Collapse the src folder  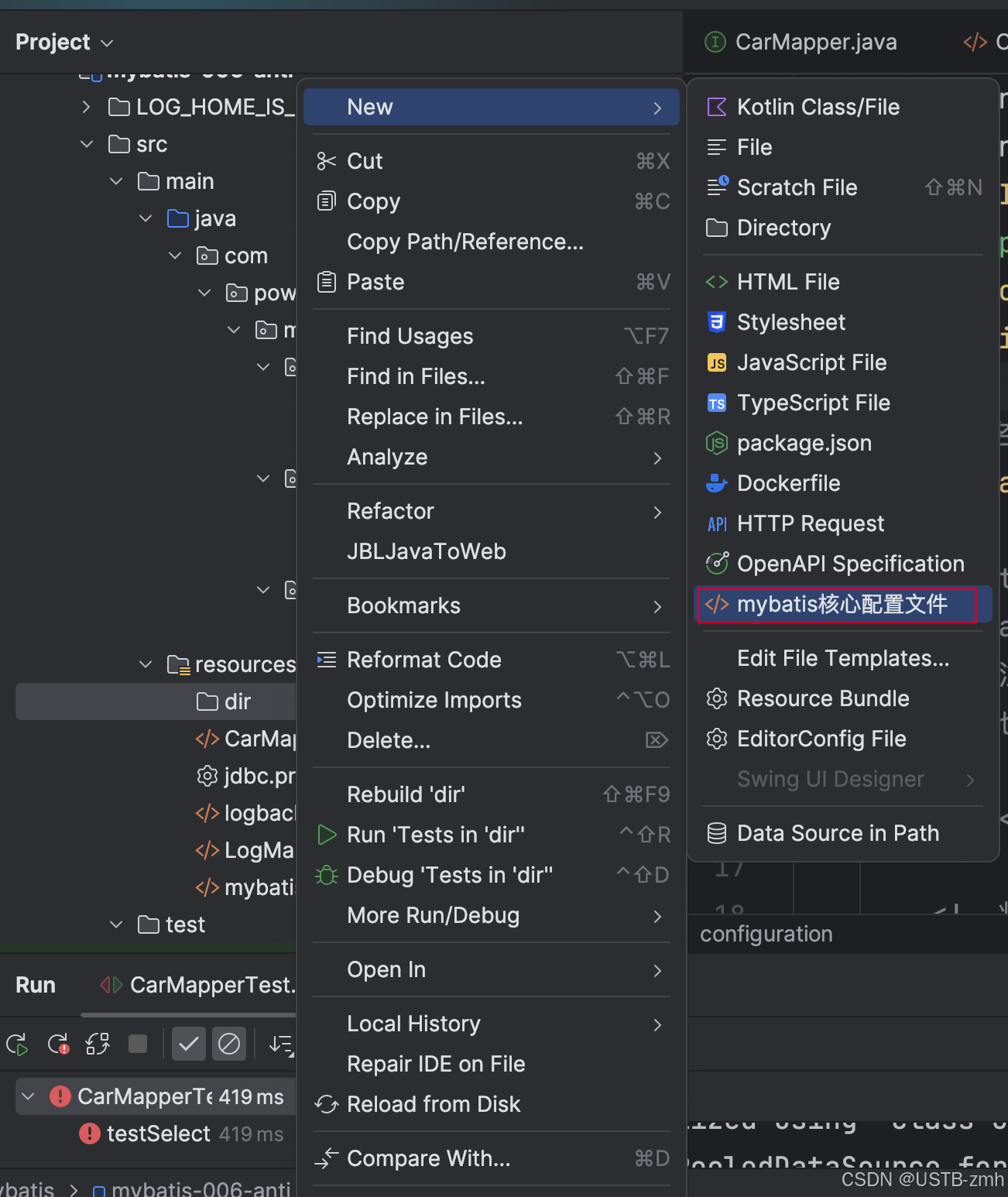87,144
